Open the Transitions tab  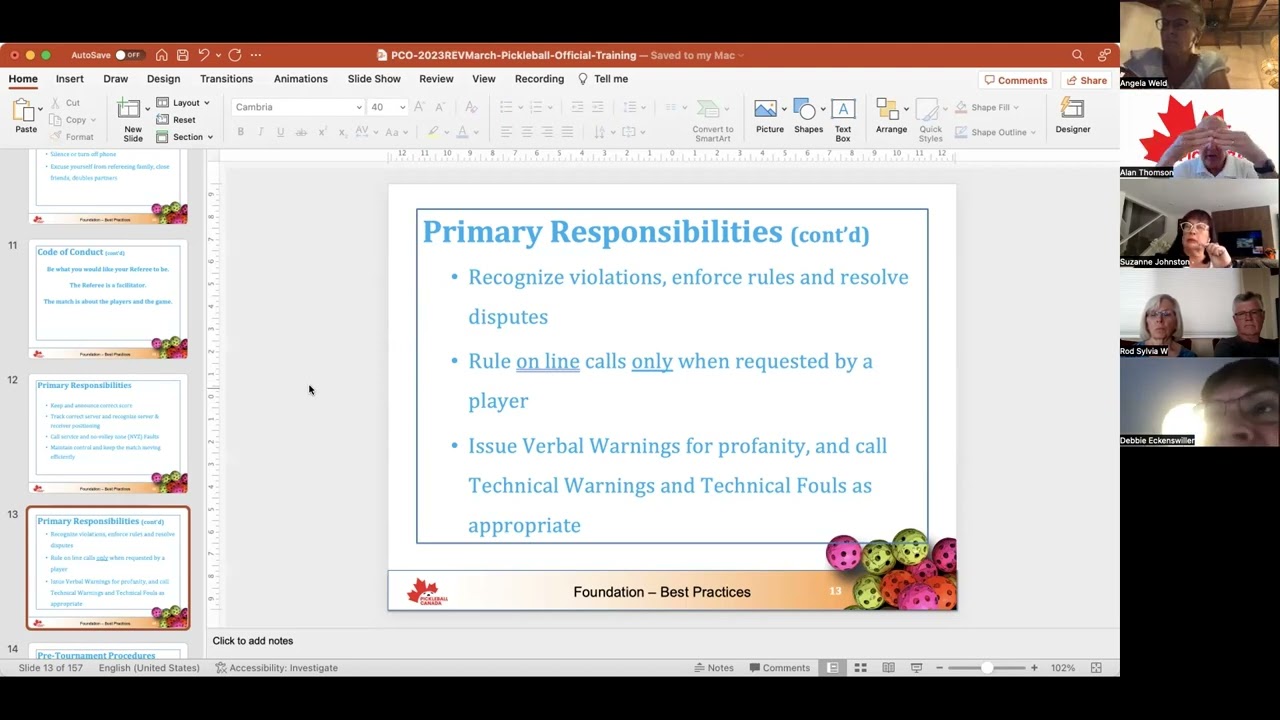[226, 79]
